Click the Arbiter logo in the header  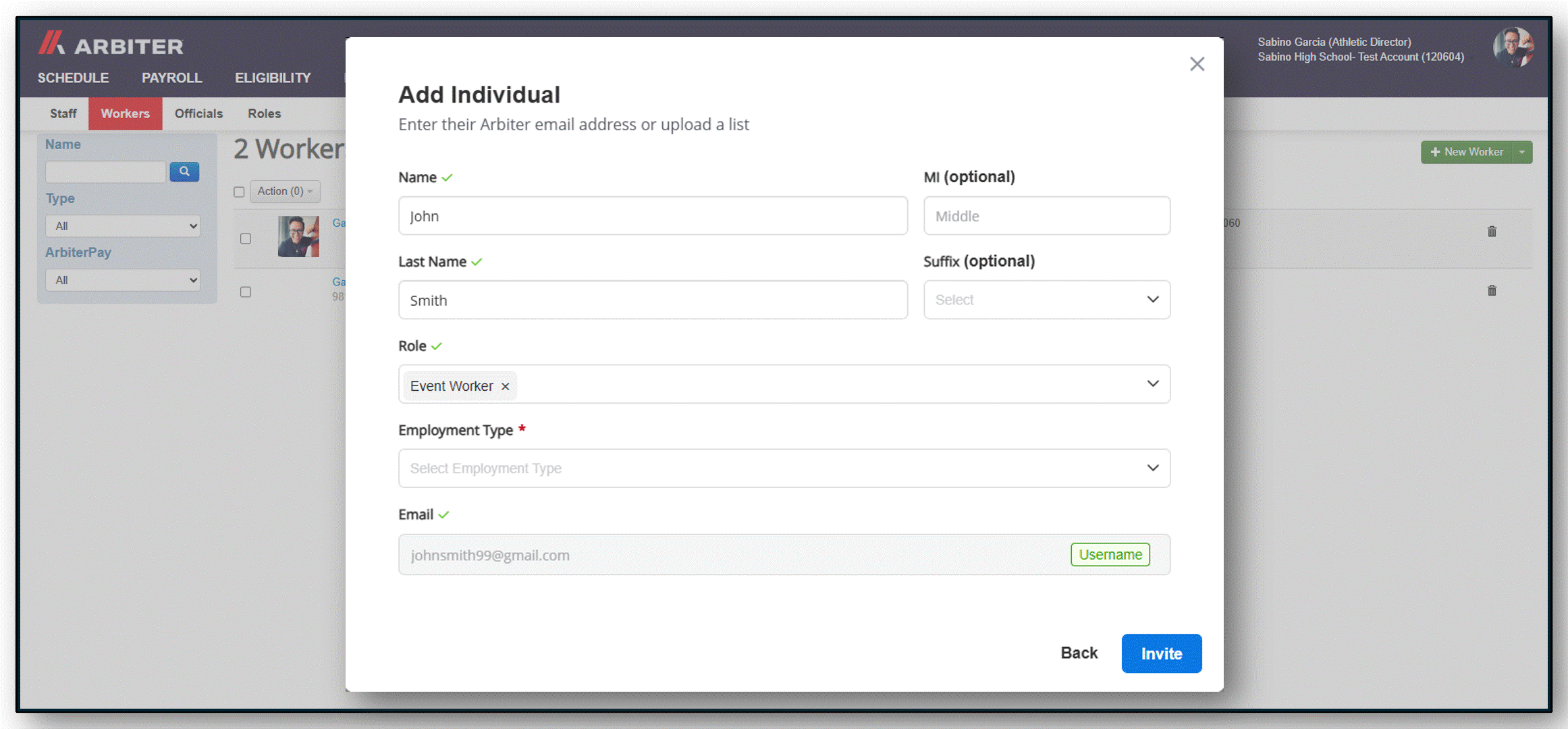[x=111, y=44]
